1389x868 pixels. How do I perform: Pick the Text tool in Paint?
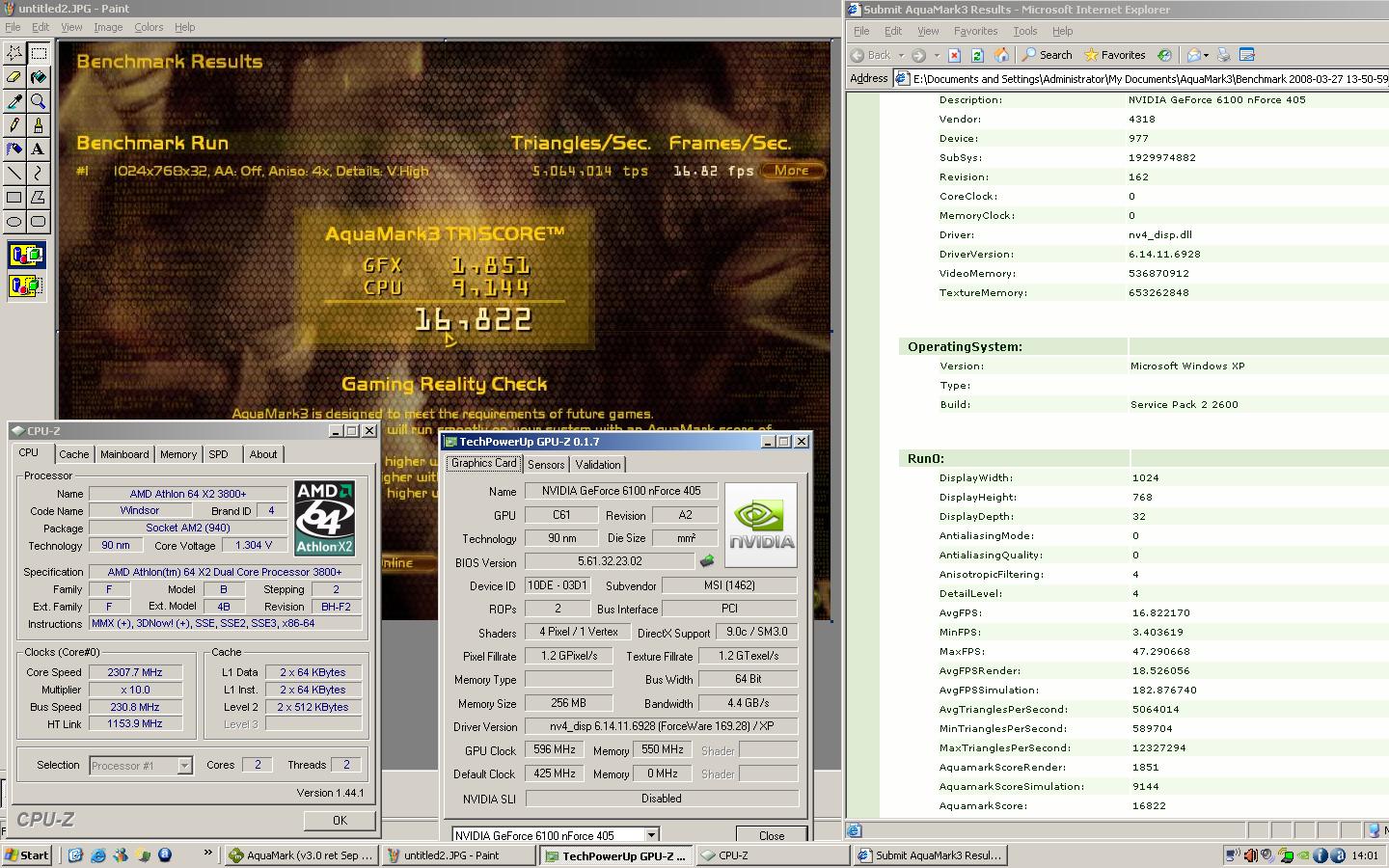[39, 149]
